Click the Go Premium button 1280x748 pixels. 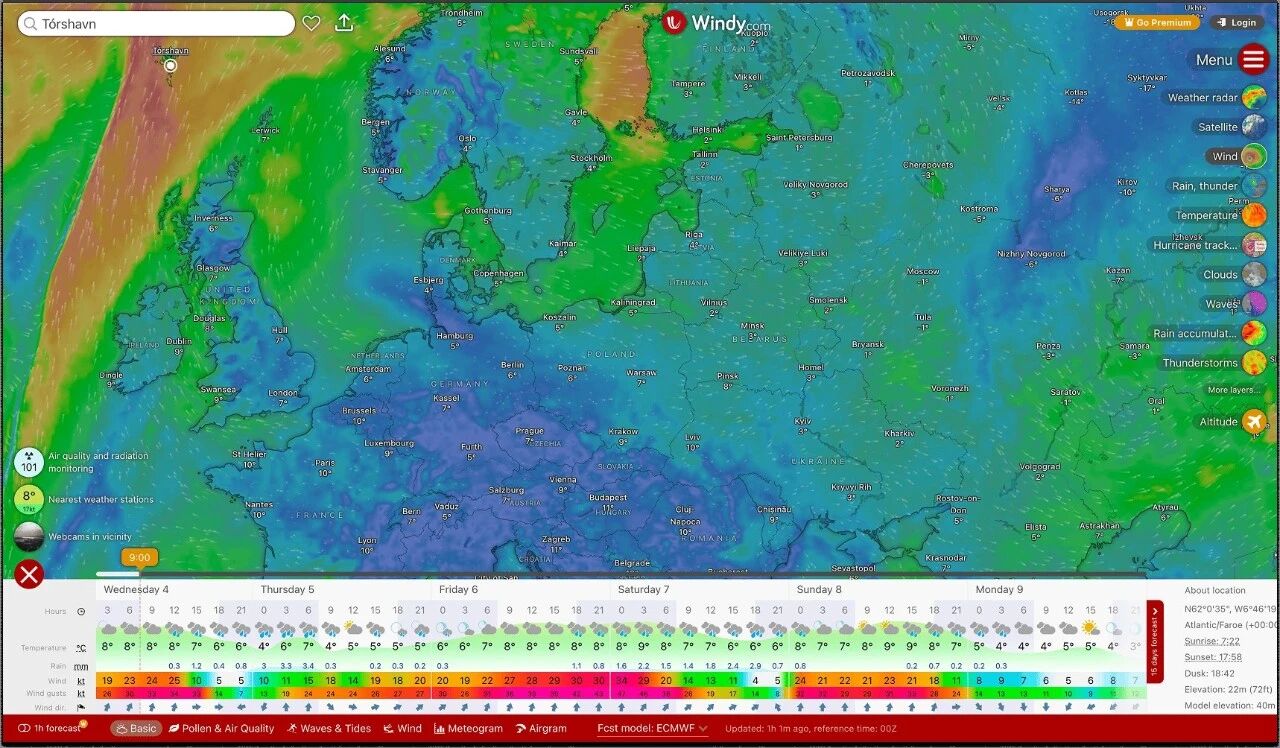coord(1158,22)
